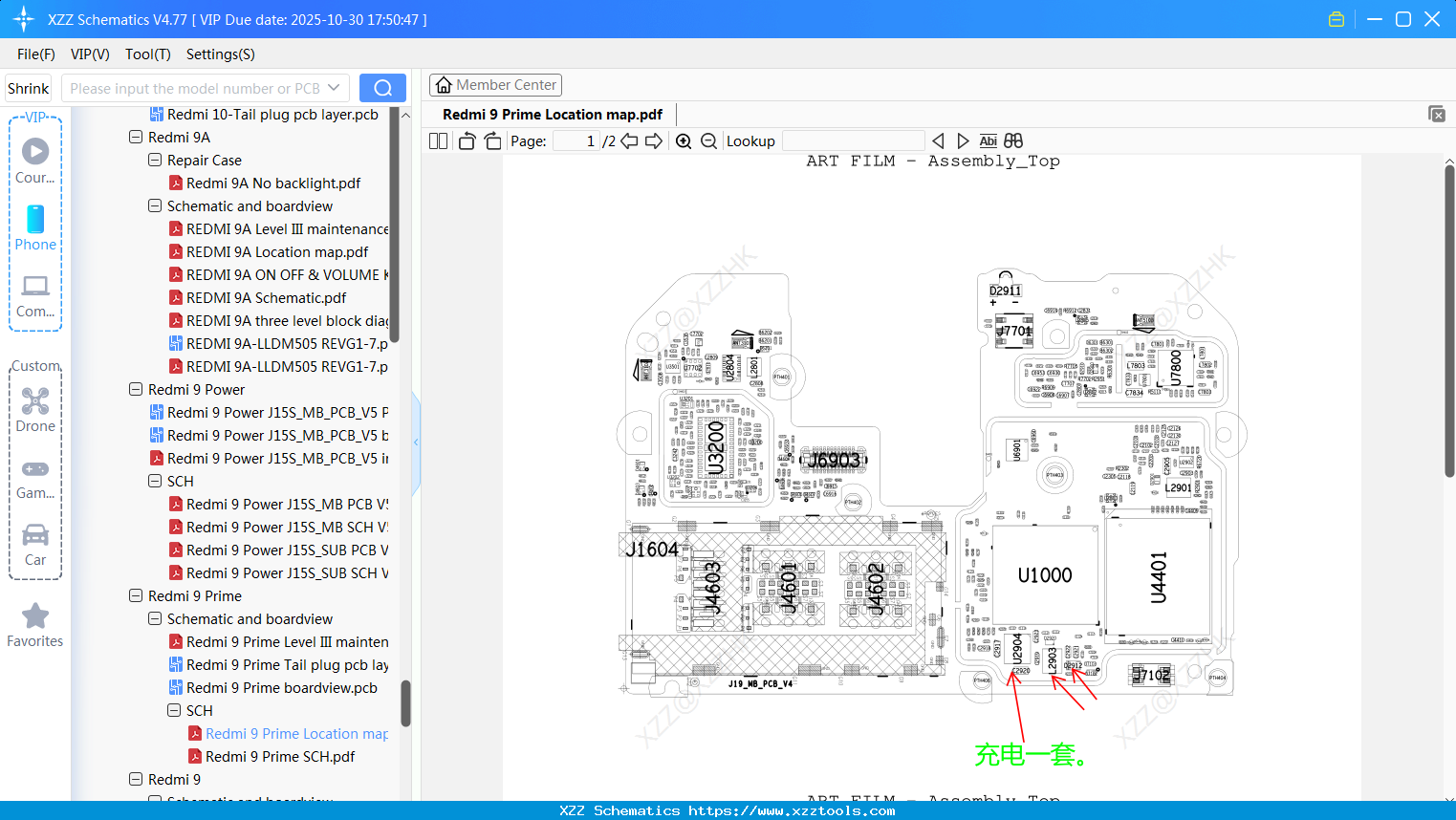
Task: Open Favorites star in sidebar
Action: [x=35, y=625]
